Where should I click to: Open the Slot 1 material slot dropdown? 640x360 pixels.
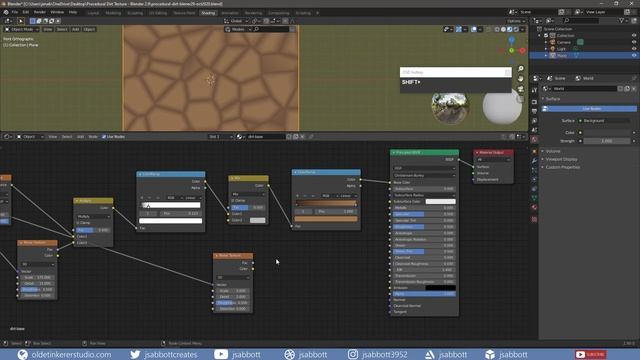[220, 137]
